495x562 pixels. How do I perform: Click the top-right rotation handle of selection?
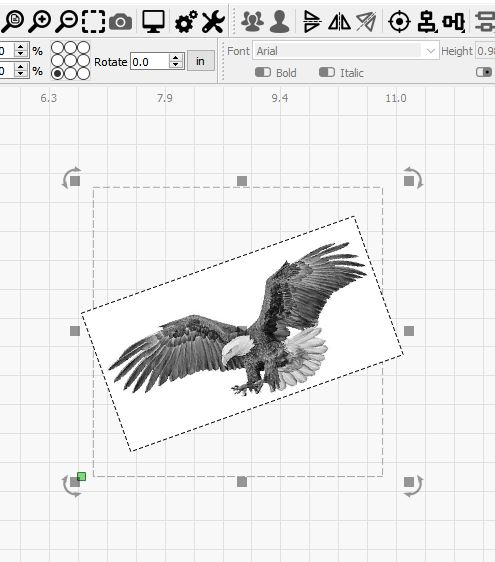413,178
